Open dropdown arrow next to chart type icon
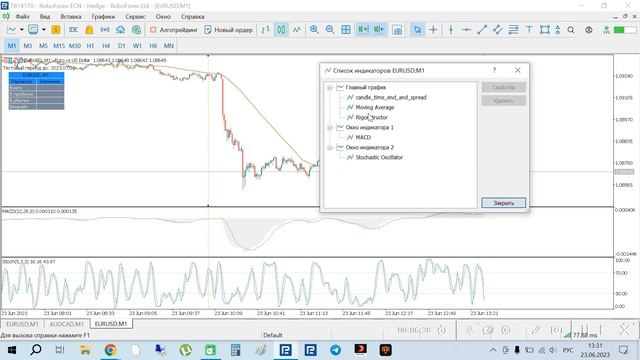The image size is (640, 360). 21,30
